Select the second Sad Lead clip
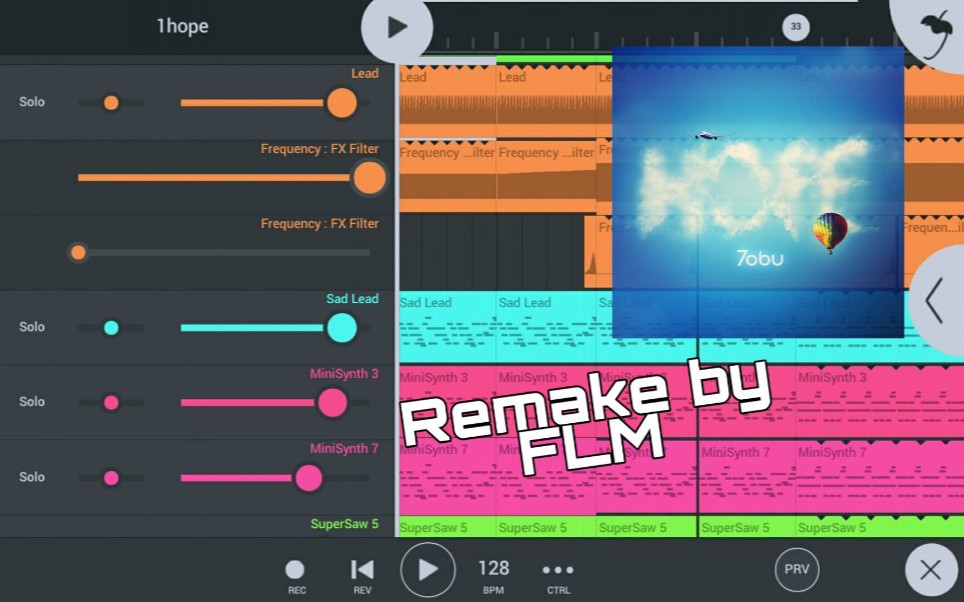 coord(546,327)
